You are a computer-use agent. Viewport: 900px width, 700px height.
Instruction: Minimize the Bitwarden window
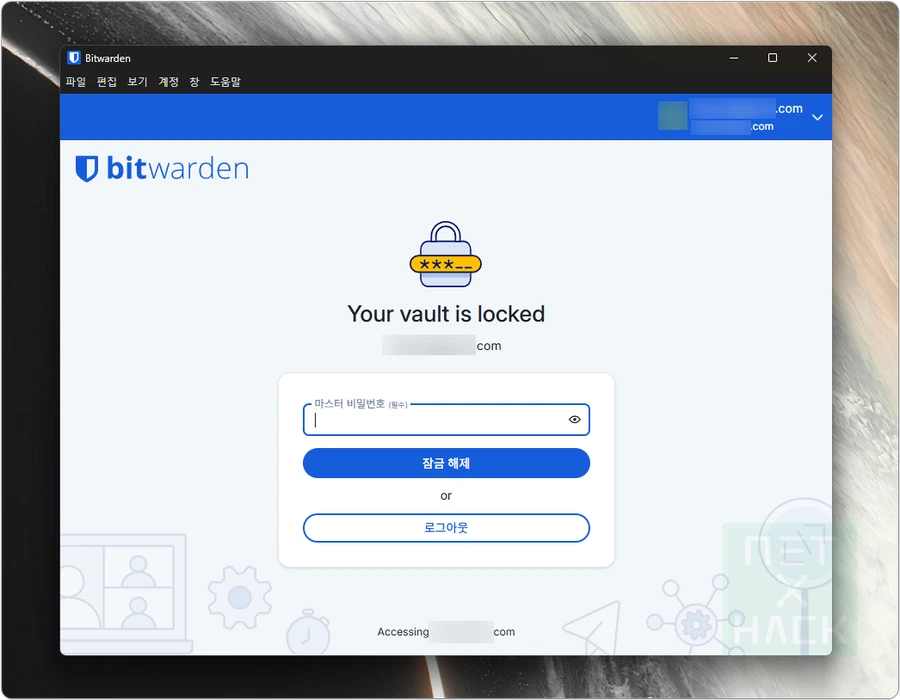734,58
